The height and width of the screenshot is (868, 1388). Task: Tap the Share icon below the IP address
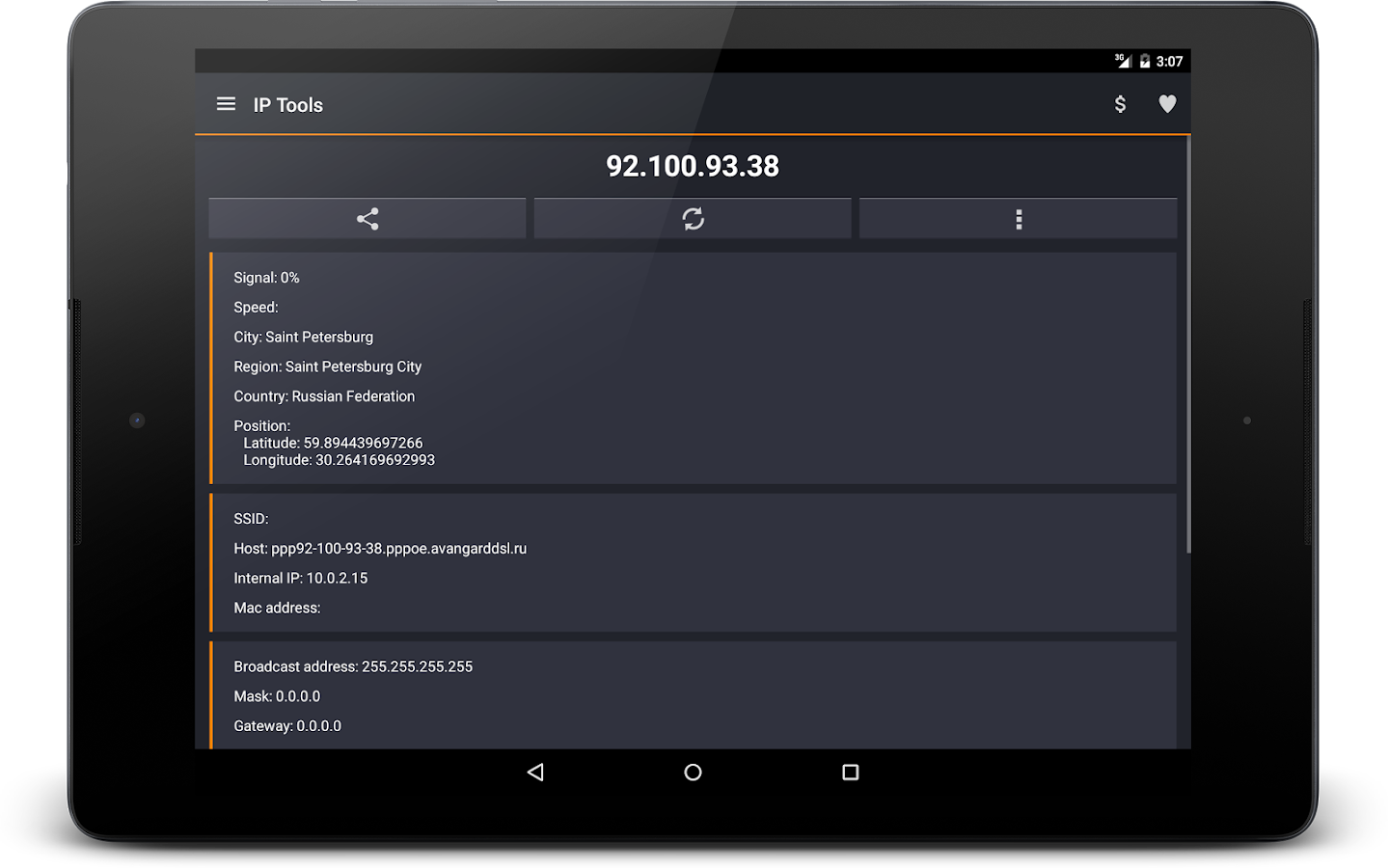(367, 218)
